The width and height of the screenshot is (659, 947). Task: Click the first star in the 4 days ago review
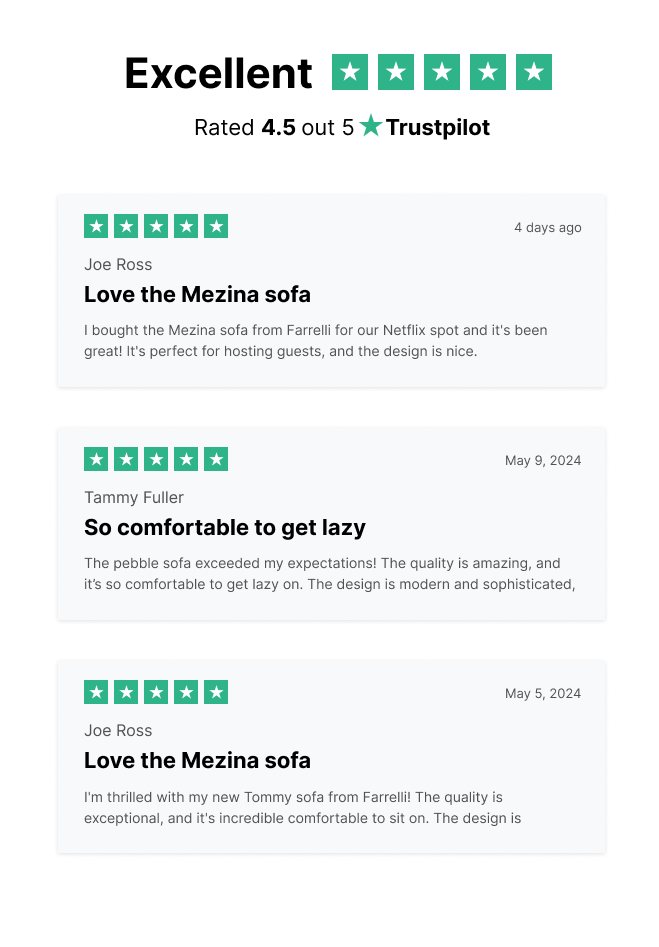point(96,226)
